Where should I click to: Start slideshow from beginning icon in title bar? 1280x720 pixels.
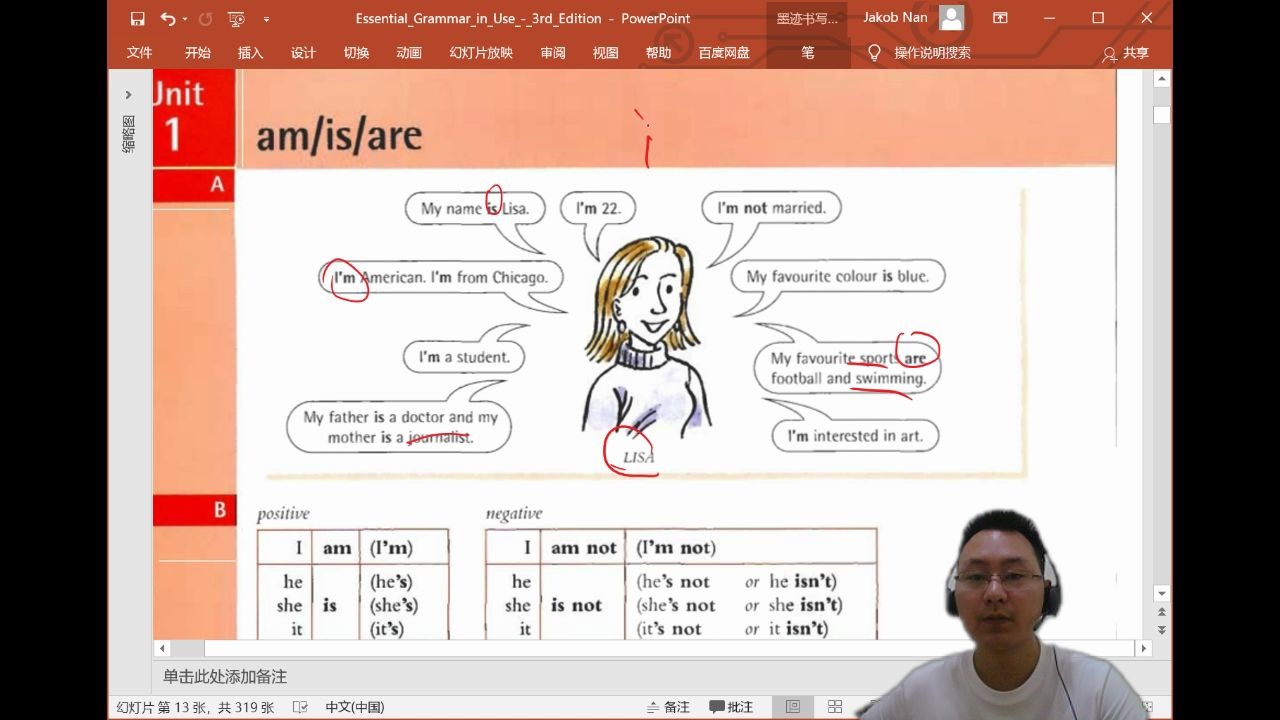pyautogui.click(x=236, y=18)
